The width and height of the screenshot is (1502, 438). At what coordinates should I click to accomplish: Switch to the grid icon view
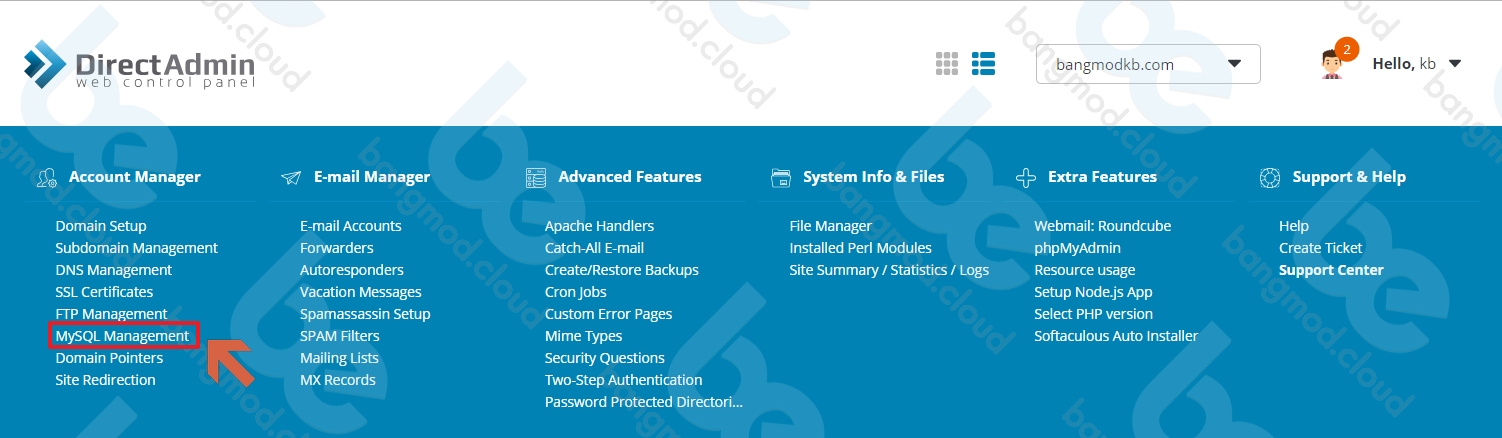946,63
